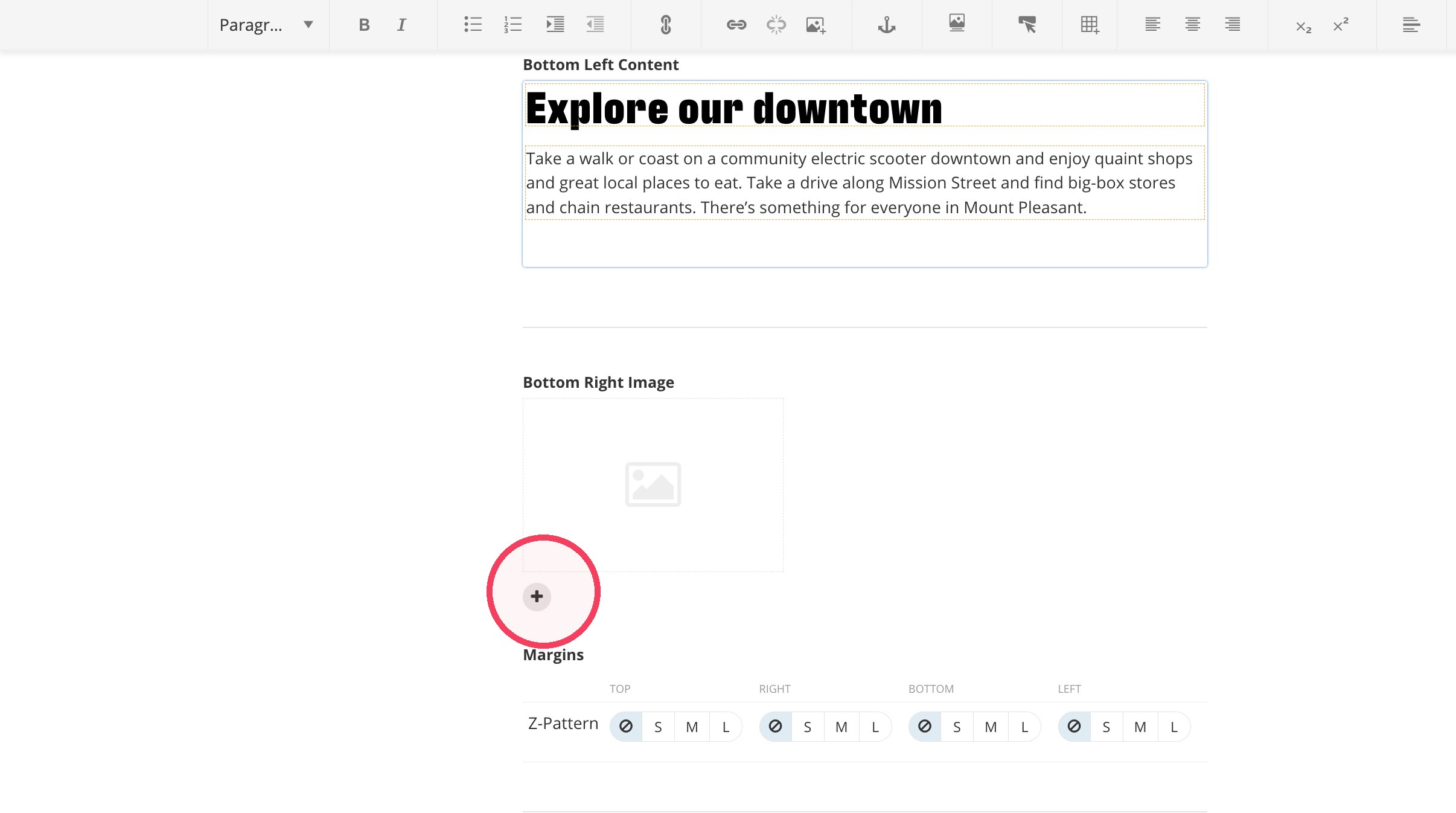Click the insert link icon
Image resolution: width=1456 pixels, height=813 pixels.
click(x=736, y=25)
